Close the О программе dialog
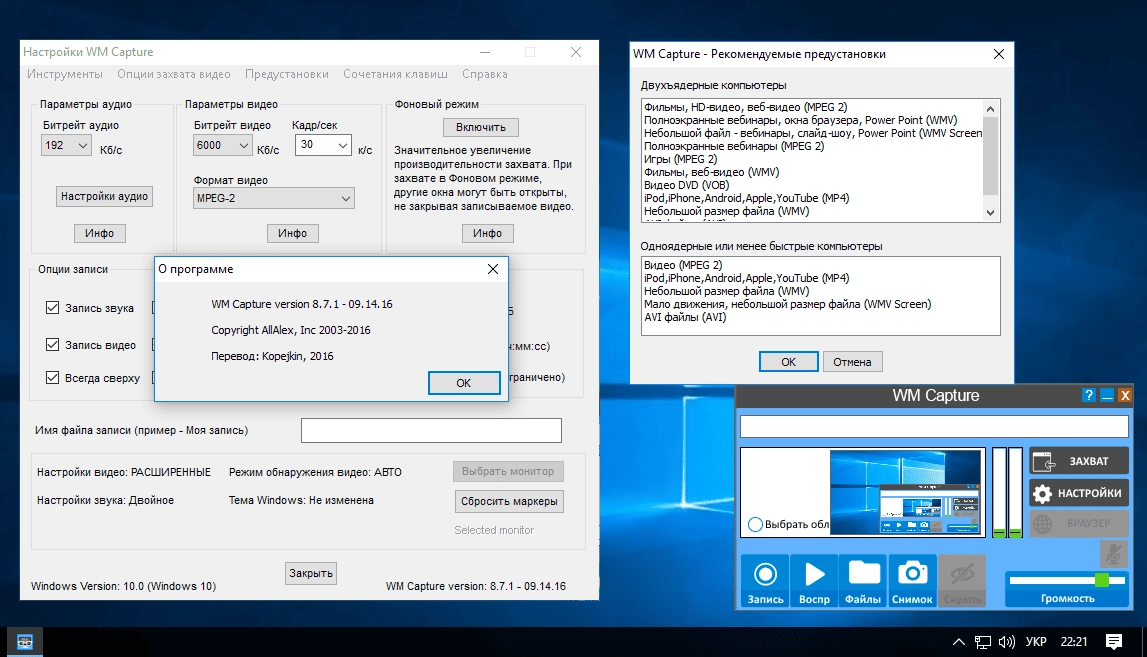1147x657 pixels. pyautogui.click(x=493, y=269)
